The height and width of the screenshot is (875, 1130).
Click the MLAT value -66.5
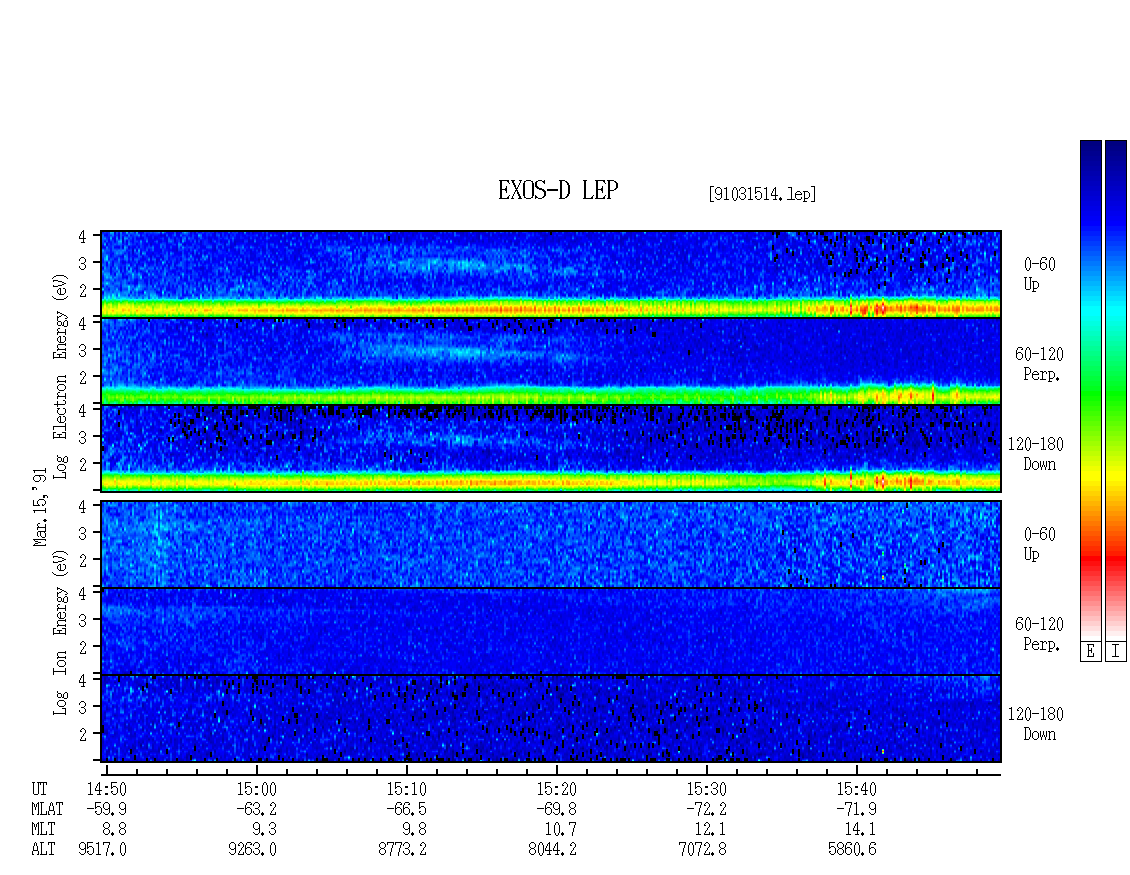point(406,809)
